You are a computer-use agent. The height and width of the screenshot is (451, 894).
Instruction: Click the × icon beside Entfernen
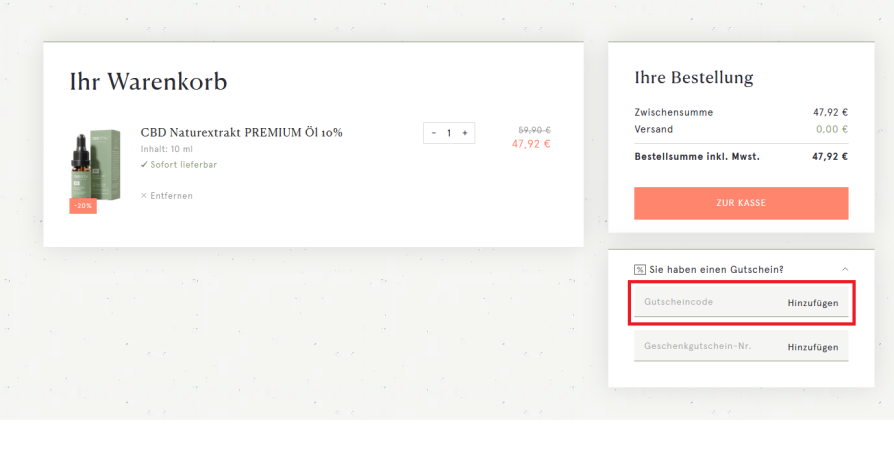click(x=144, y=196)
